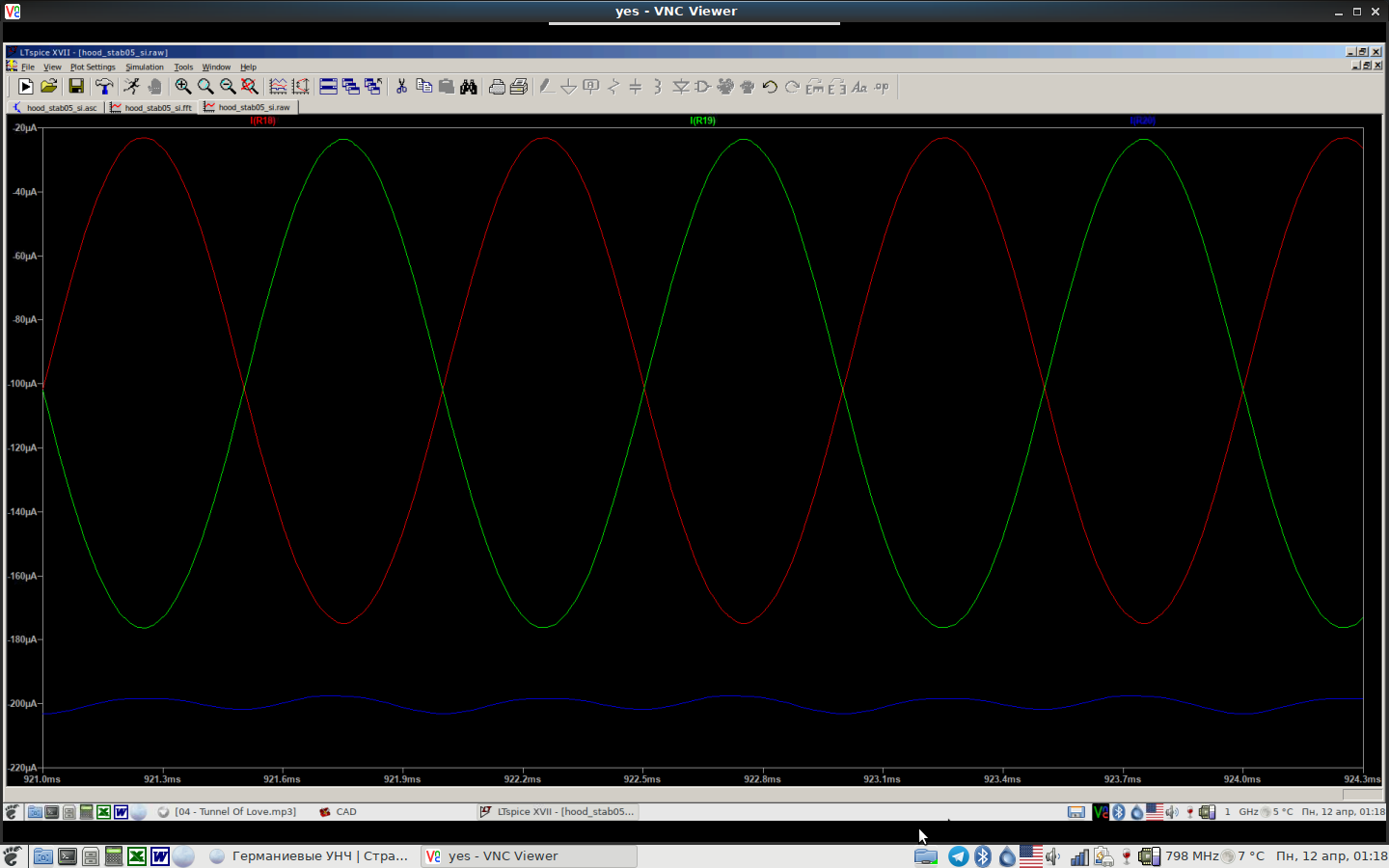Click the New Schematic toolbar icon
This screenshot has width=1389, height=868.
click(26, 87)
